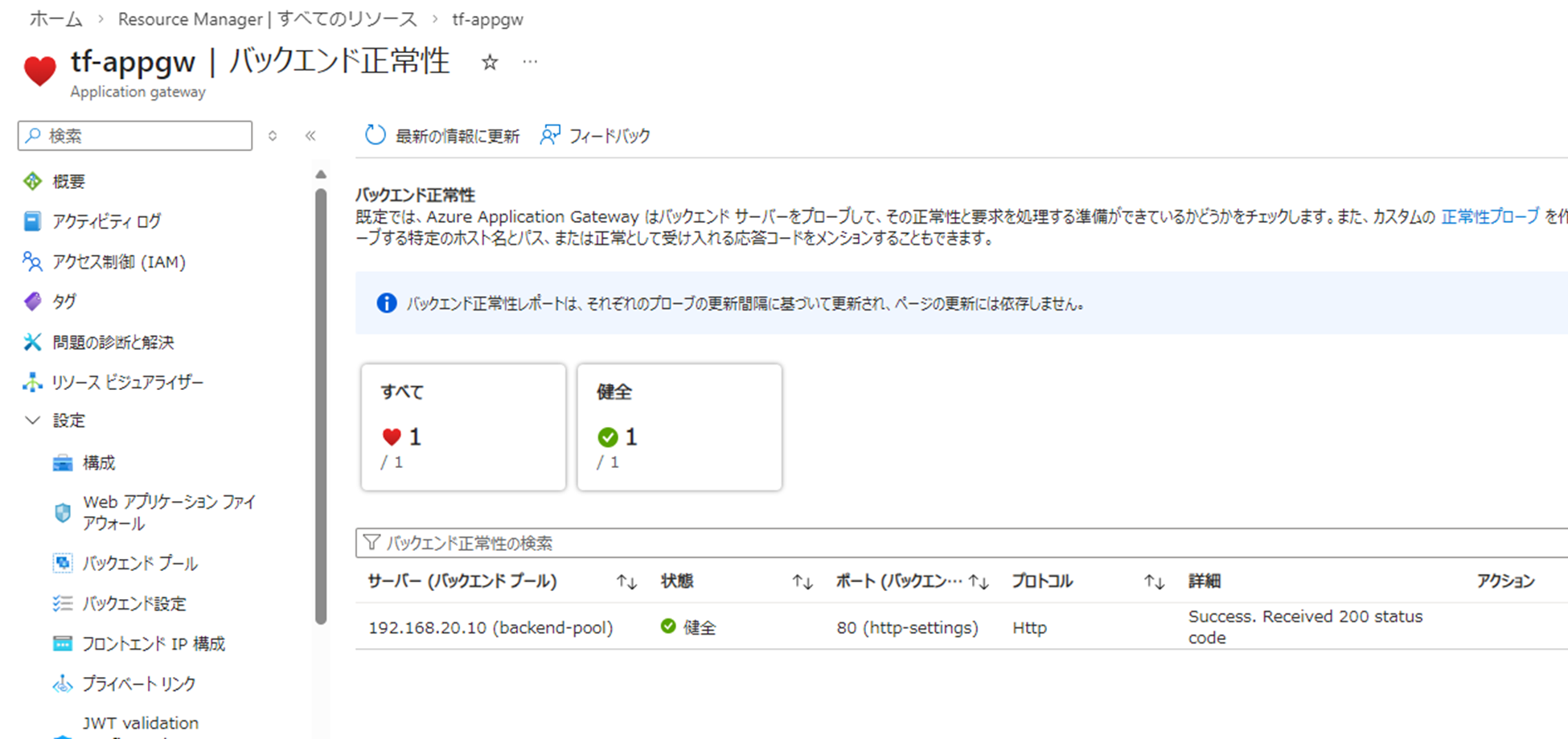Sort by サーバー (バックエンド プール) column
1568x739 pixels.
(626, 582)
